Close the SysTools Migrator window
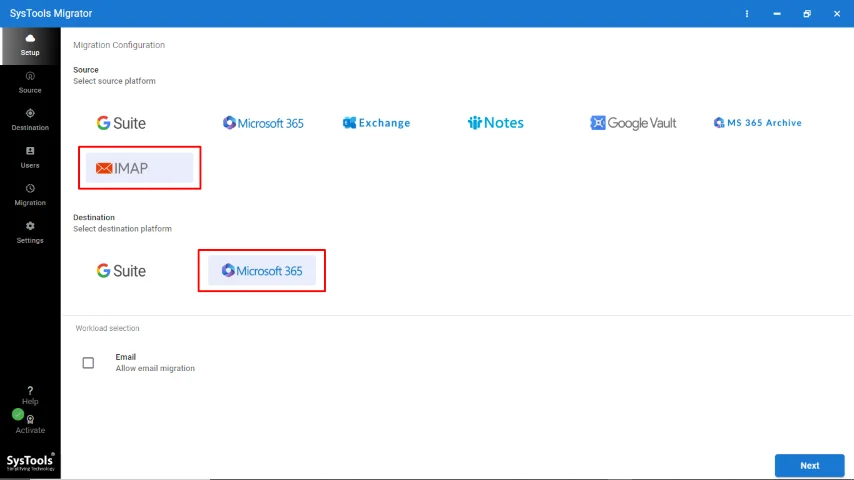Screen dimensions: 854x480 pos(837,14)
